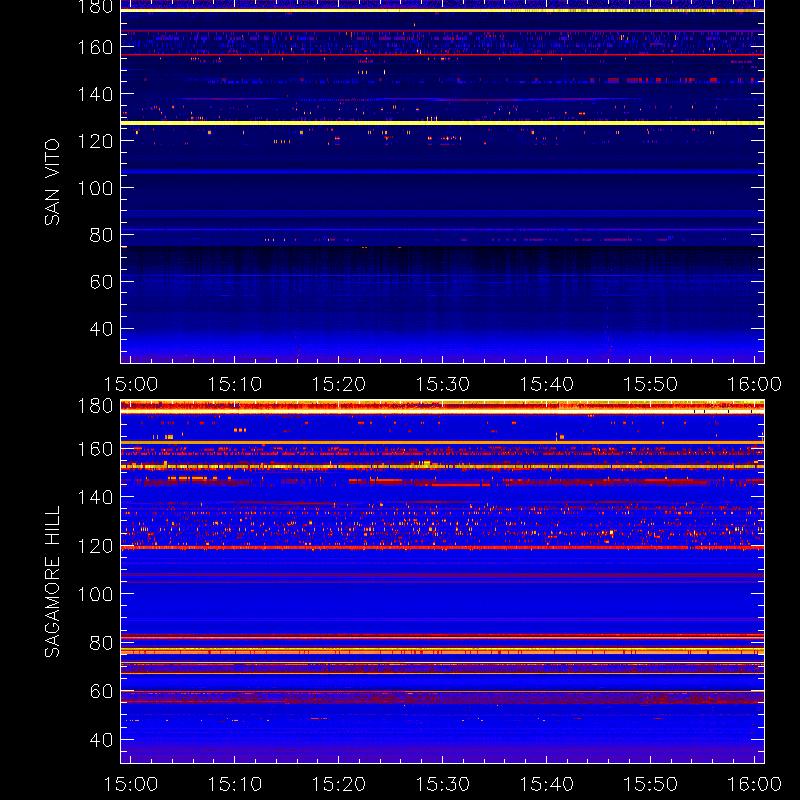Click the SAGAMORE HILL axis title
This screenshot has height=800, width=800.
coord(52,581)
